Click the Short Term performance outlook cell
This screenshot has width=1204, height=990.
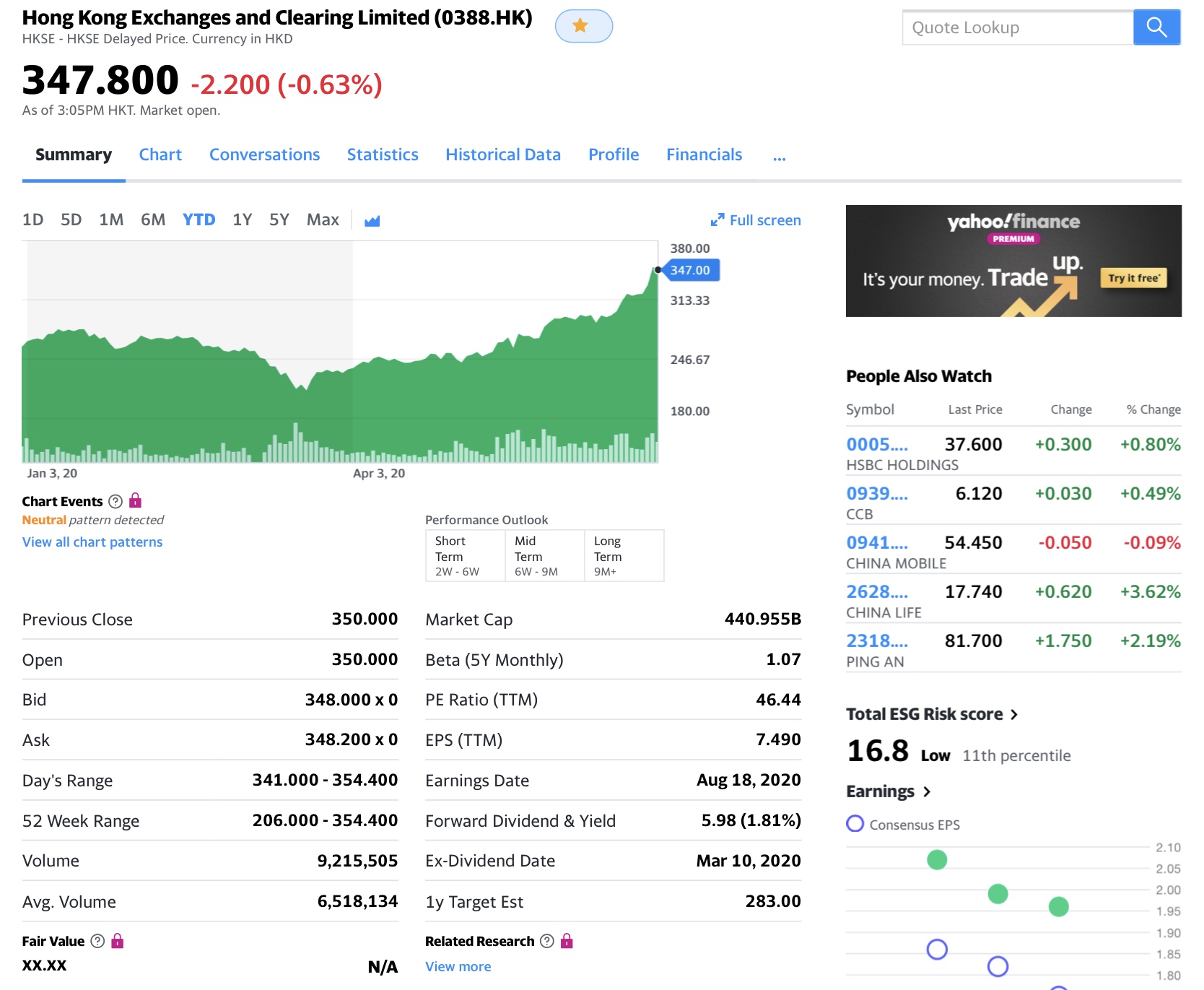pyautogui.click(x=466, y=555)
